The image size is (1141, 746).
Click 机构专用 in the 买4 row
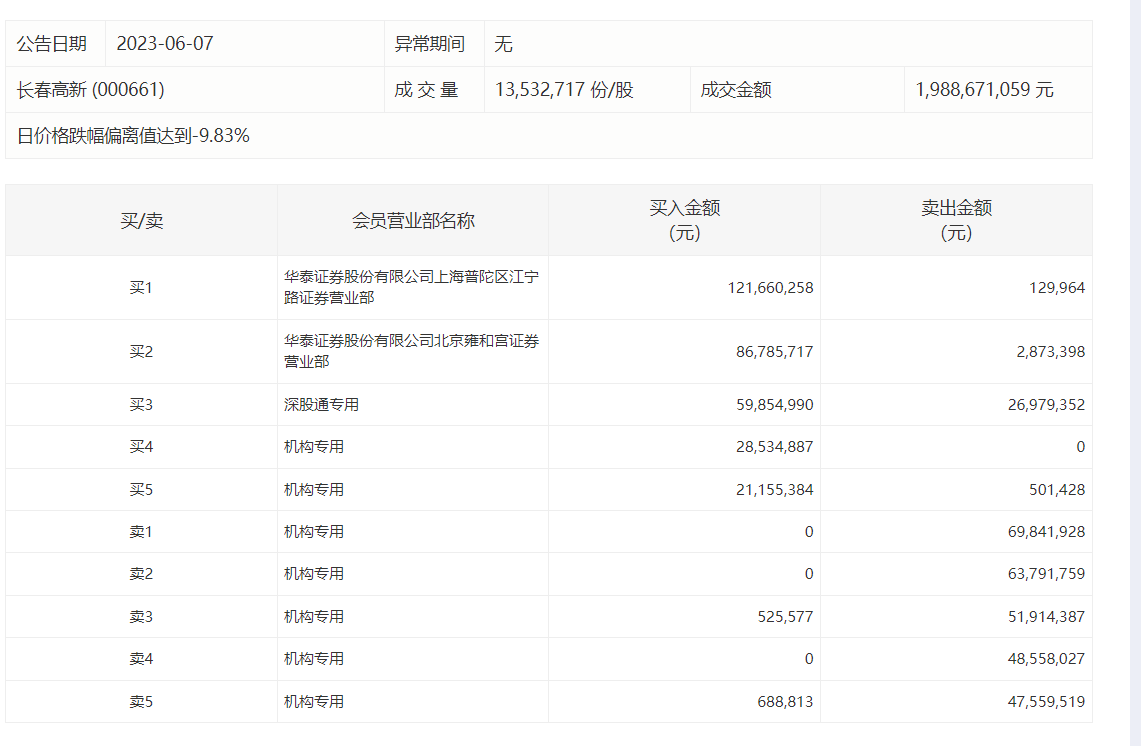pyautogui.click(x=314, y=447)
